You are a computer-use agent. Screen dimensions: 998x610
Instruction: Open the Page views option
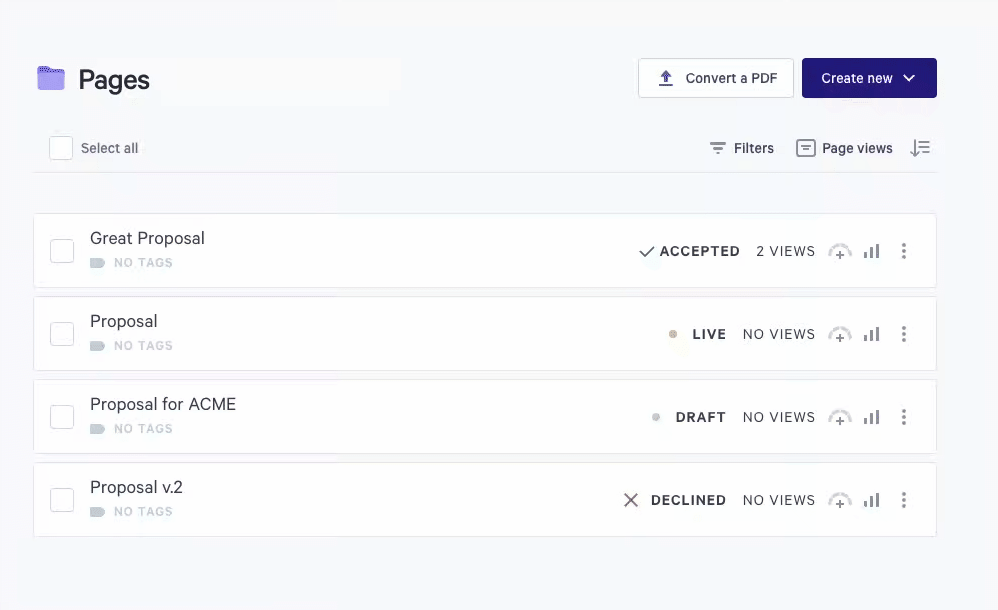[x=844, y=148]
